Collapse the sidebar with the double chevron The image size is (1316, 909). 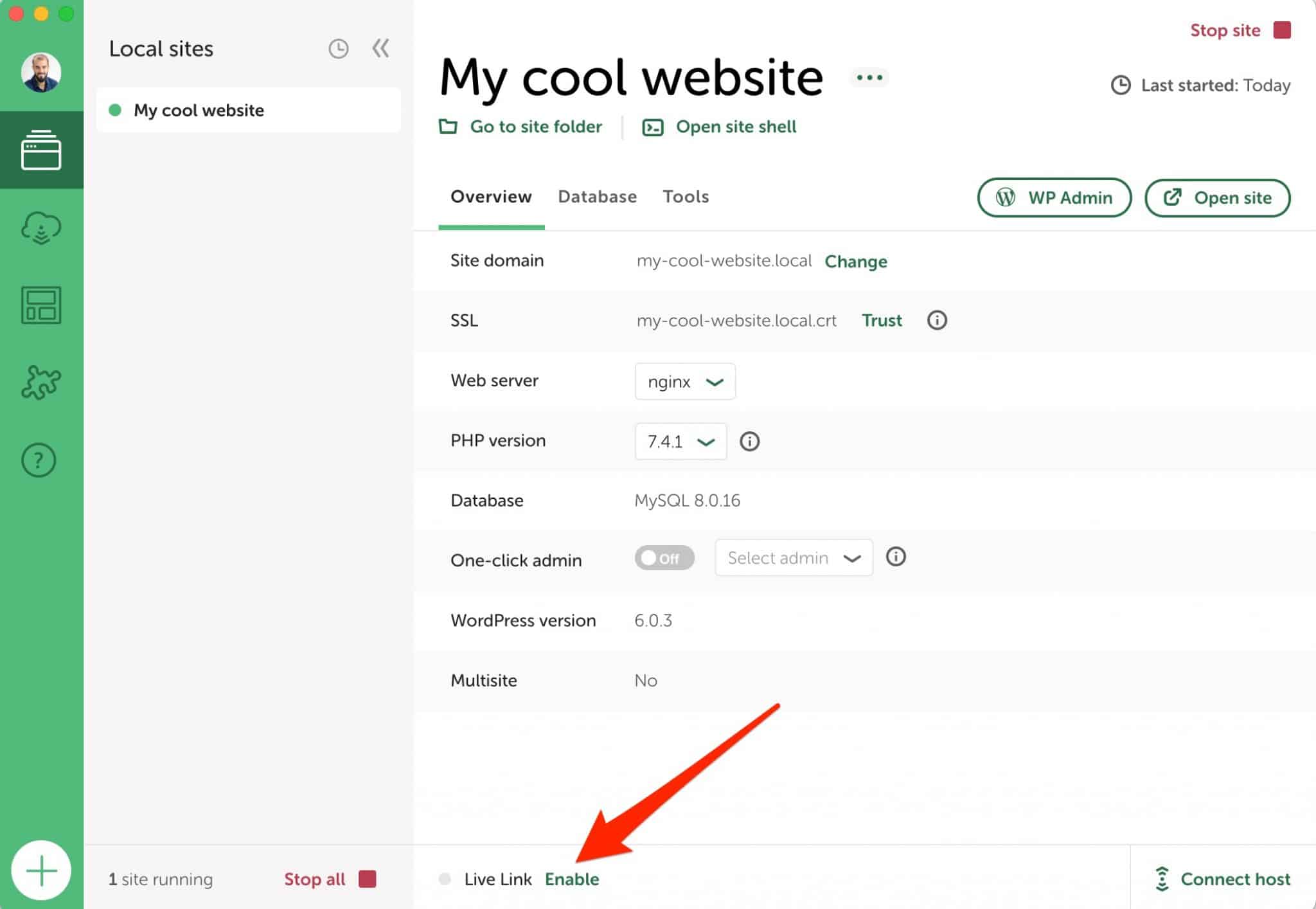tap(380, 48)
